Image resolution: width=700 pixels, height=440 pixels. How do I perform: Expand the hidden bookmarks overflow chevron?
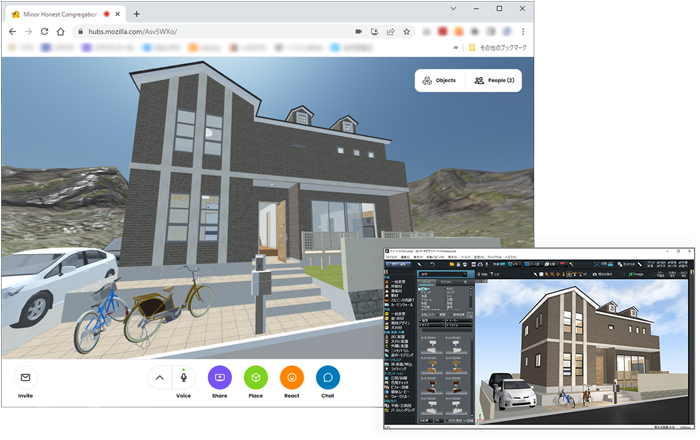pyautogui.click(x=456, y=47)
